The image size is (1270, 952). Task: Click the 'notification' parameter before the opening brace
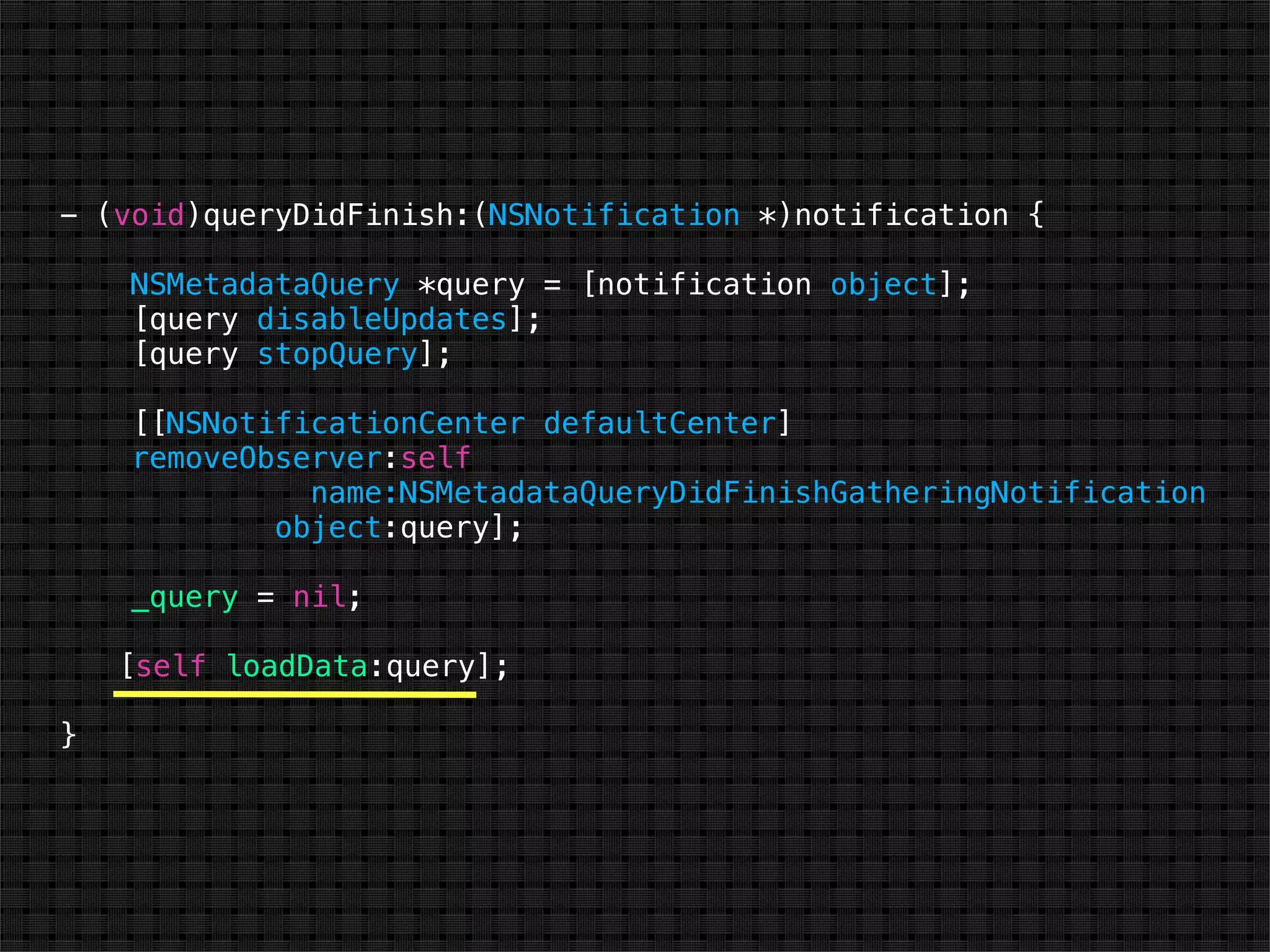coord(902,215)
